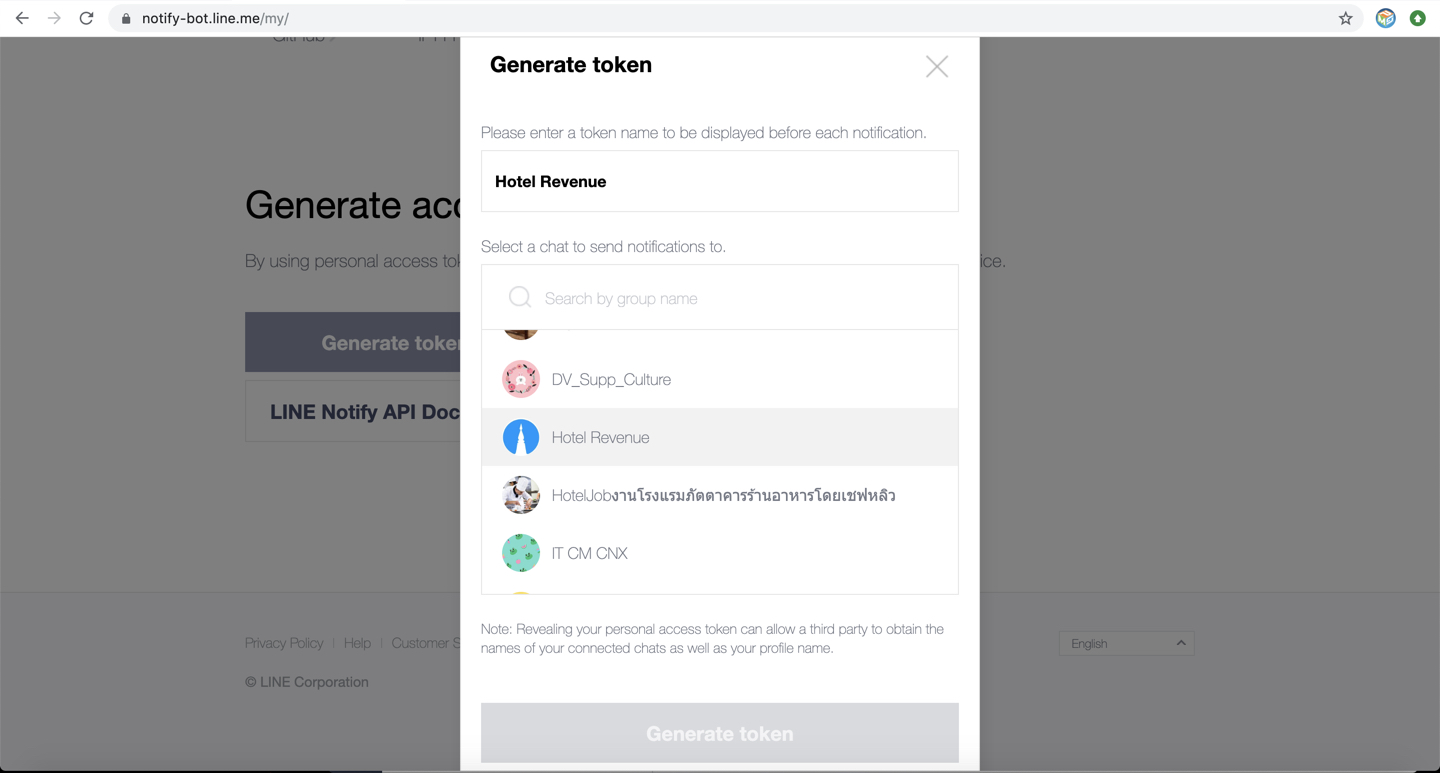The width and height of the screenshot is (1440, 773).
Task: Focus the Search by group name box
Action: click(x=720, y=297)
